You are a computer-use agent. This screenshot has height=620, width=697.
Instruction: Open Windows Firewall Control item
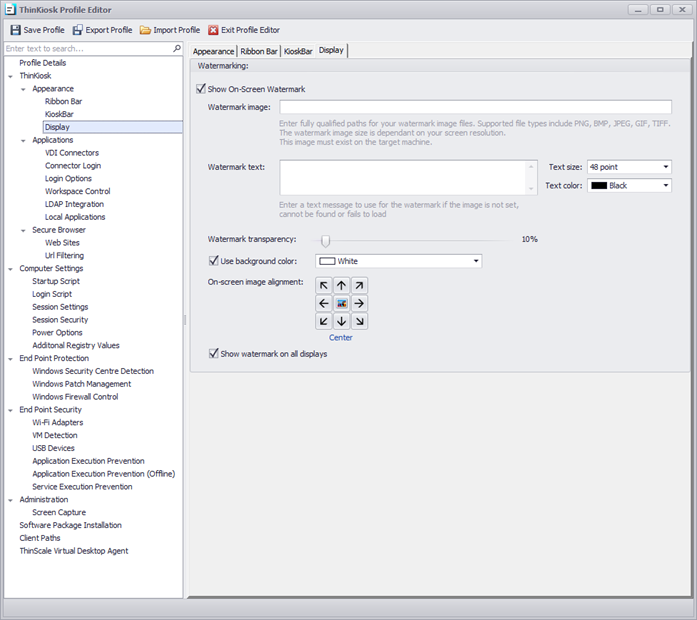click(75, 396)
